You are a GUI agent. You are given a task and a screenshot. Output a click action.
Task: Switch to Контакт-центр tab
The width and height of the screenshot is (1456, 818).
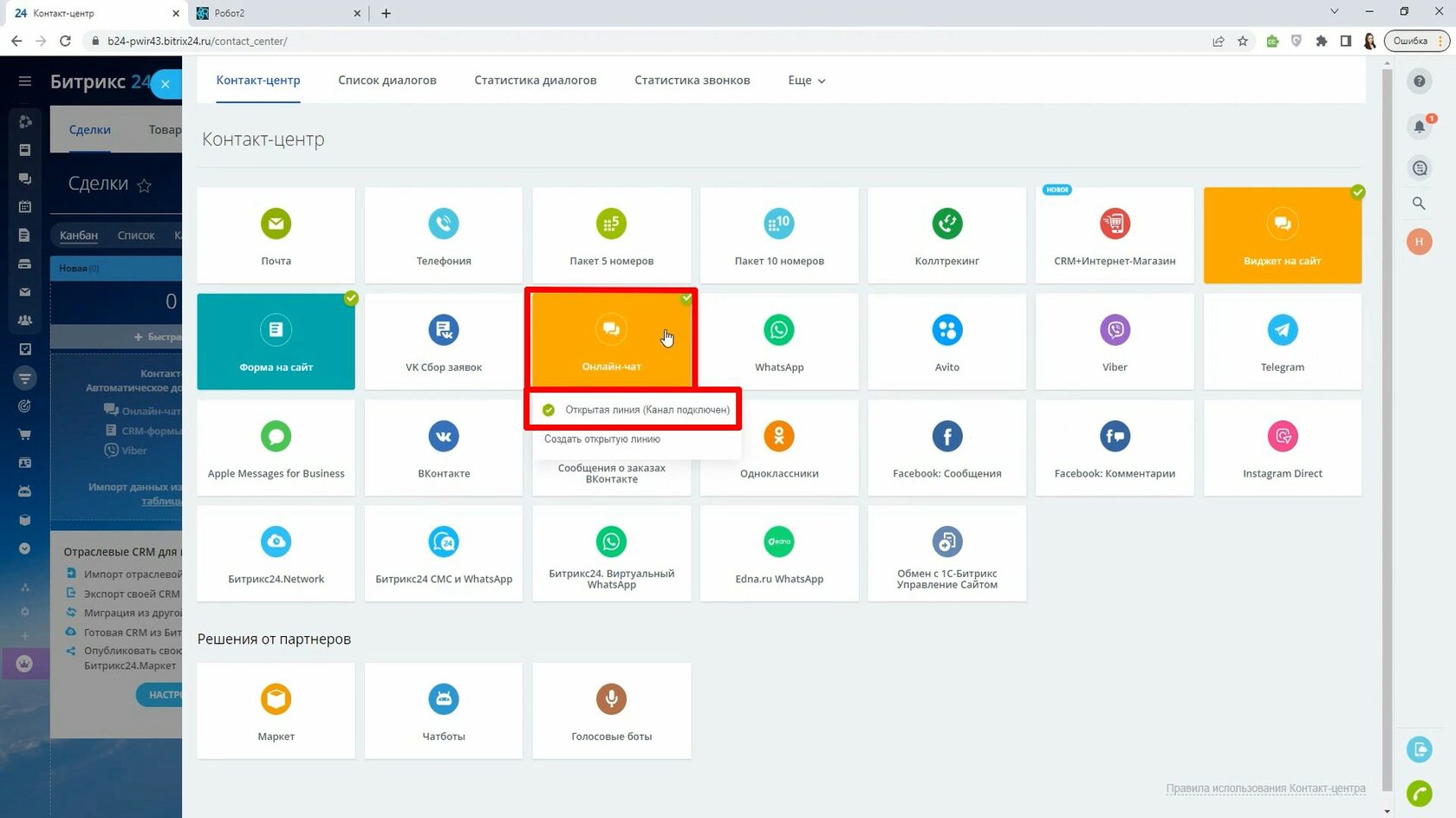point(258,81)
